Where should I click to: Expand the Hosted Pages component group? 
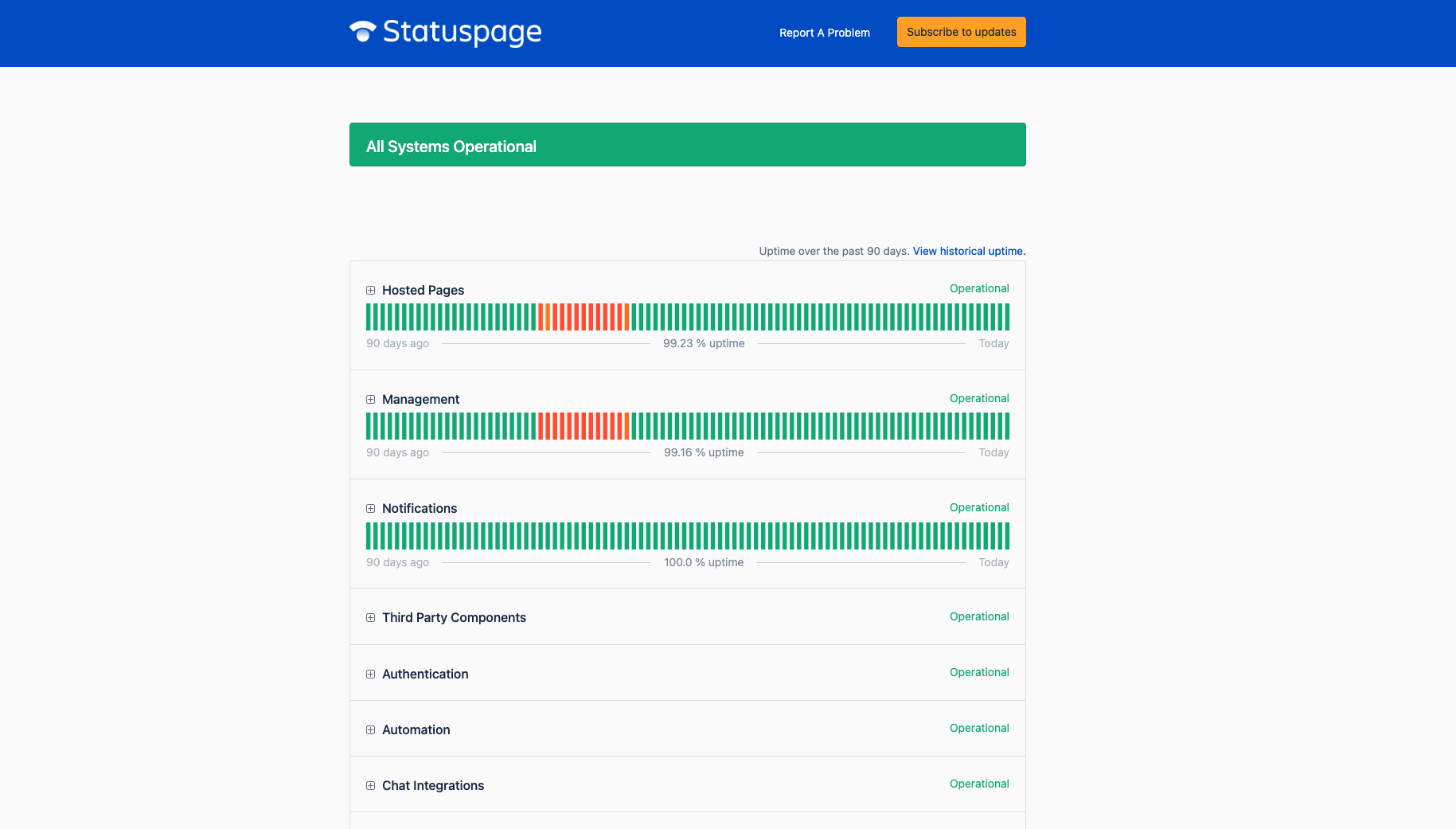click(370, 291)
